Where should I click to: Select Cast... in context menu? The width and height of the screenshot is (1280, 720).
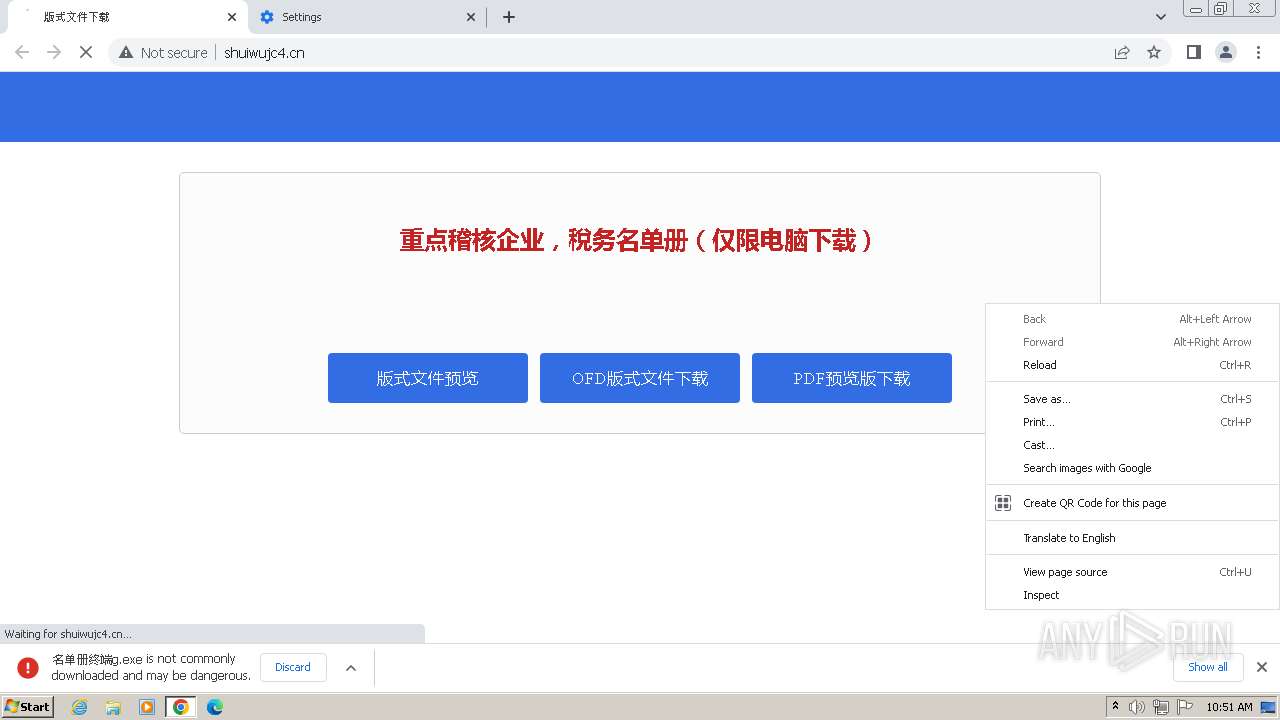1132,445
